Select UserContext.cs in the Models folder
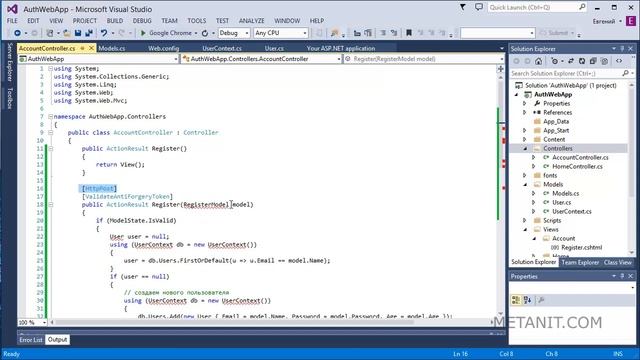 click(571, 211)
